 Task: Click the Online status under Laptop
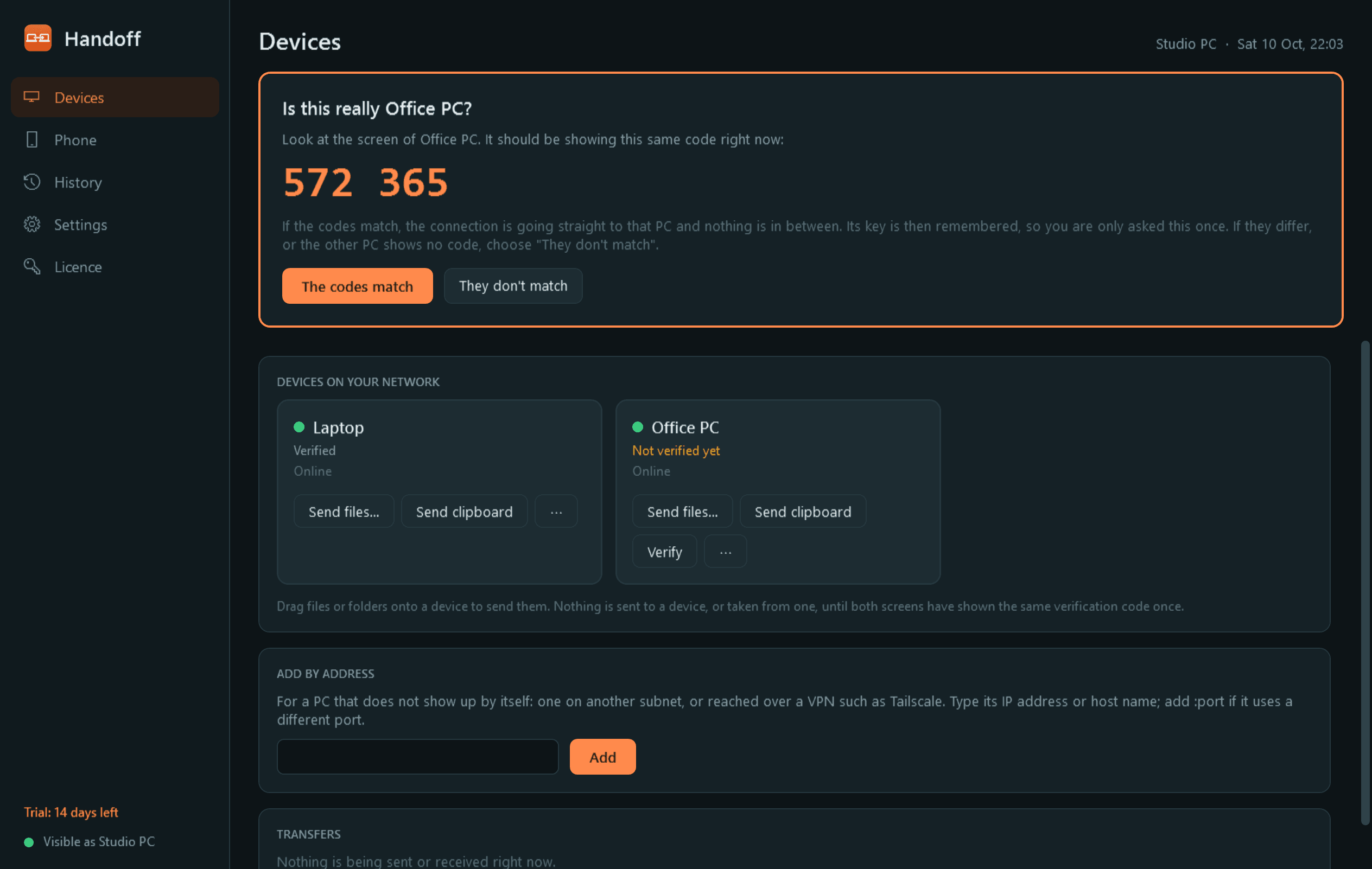[x=312, y=471]
